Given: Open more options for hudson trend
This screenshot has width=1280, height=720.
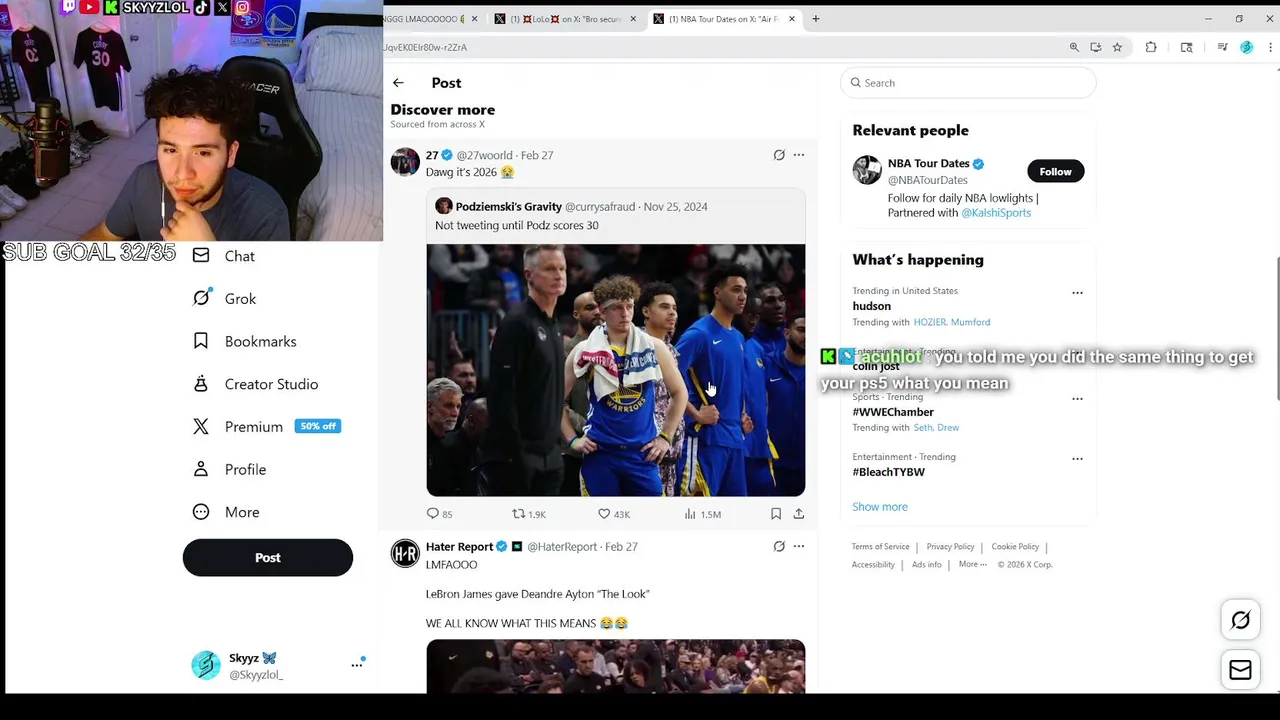Looking at the screenshot, I should (x=1077, y=293).
